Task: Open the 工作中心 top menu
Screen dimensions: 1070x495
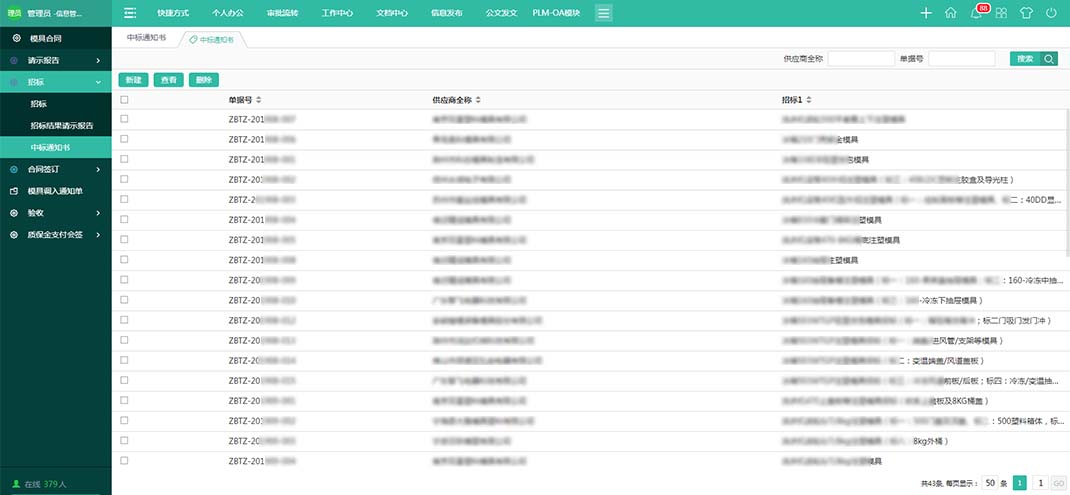Action: [x=338, y=13]
